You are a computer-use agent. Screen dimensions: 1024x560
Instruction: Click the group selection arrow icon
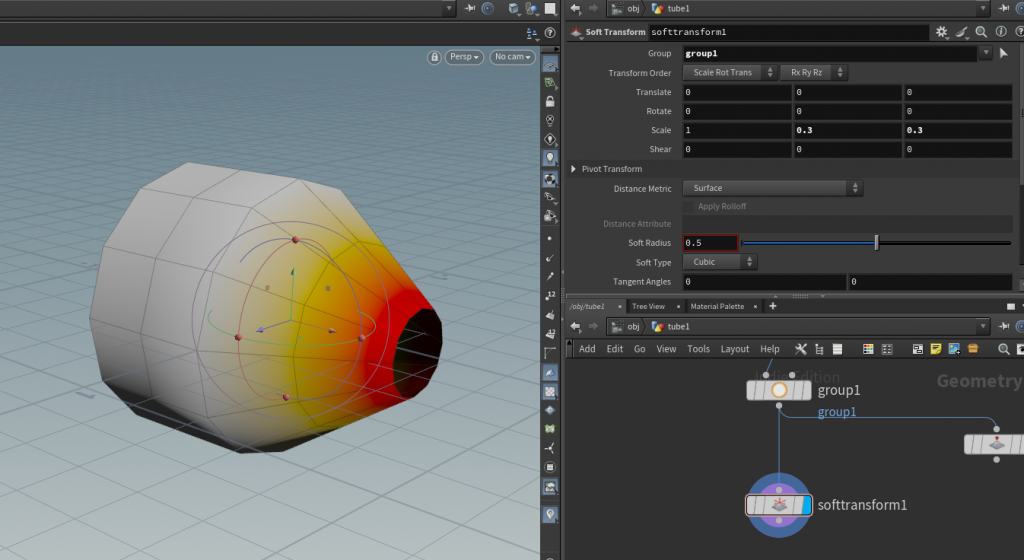tap(1004, 53)
